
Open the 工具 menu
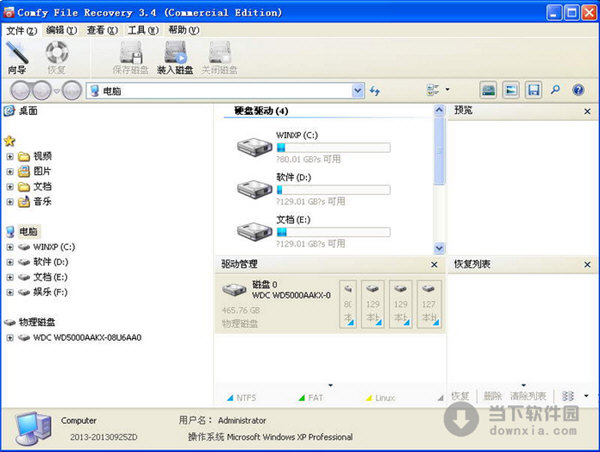pyautogui.click(x=143, y=30)
